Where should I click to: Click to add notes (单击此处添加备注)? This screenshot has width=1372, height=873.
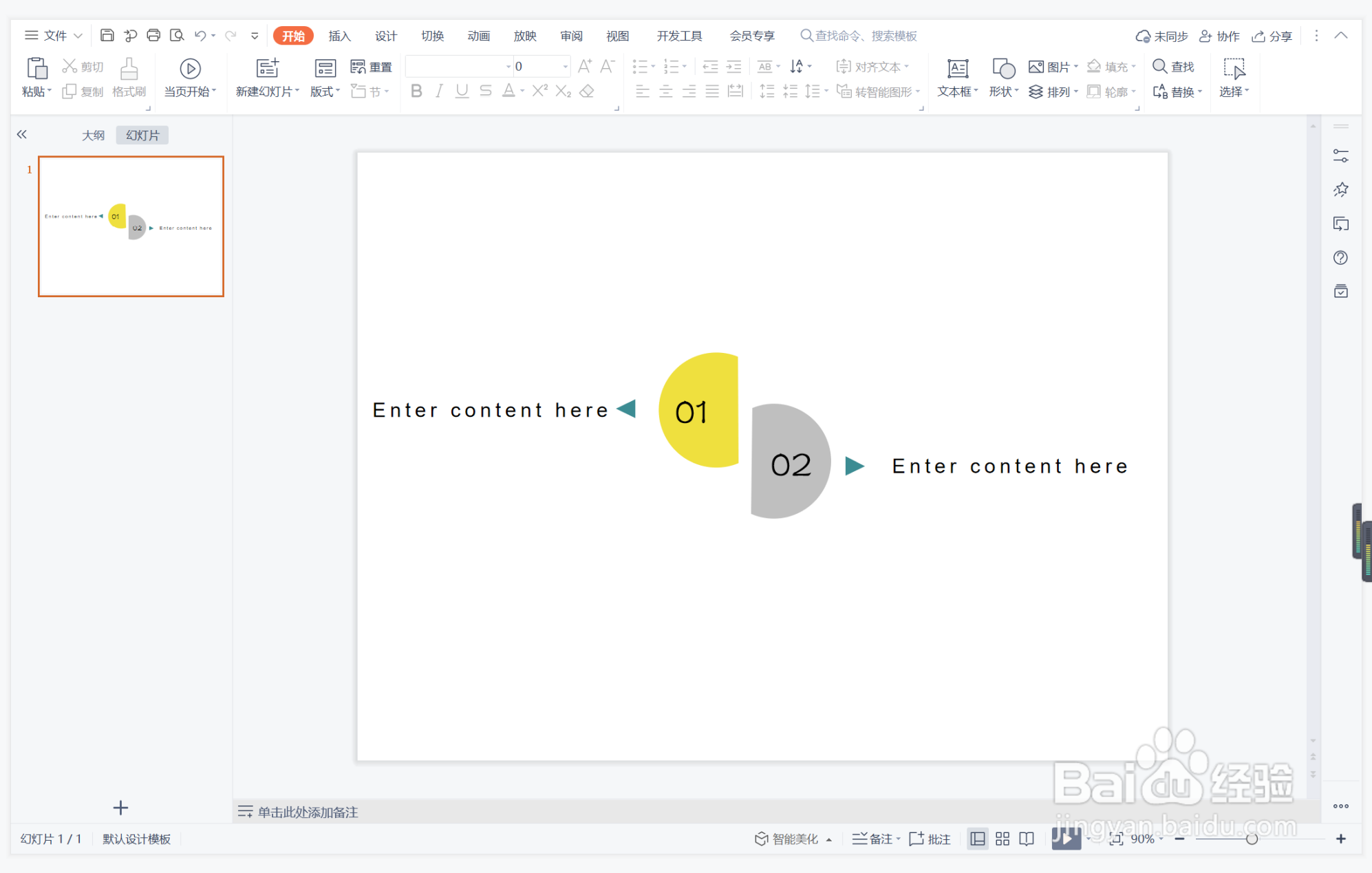point(308,812)
